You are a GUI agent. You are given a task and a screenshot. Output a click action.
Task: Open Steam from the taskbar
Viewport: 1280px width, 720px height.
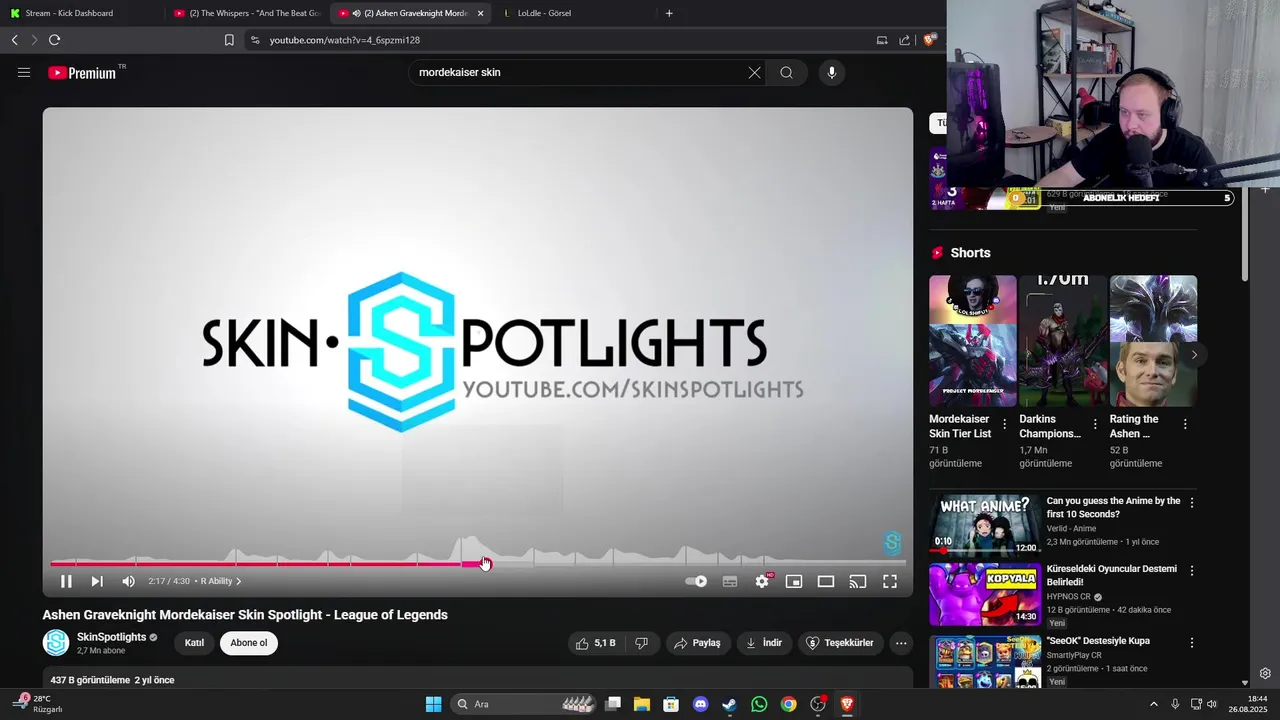729,704
